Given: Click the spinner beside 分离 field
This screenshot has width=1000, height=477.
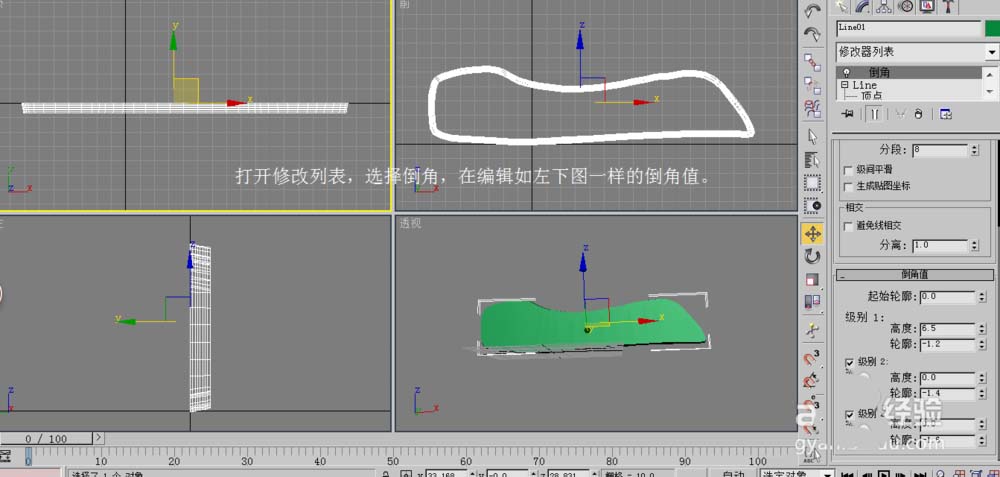Looking at the screenshot, I should point(974,245).
